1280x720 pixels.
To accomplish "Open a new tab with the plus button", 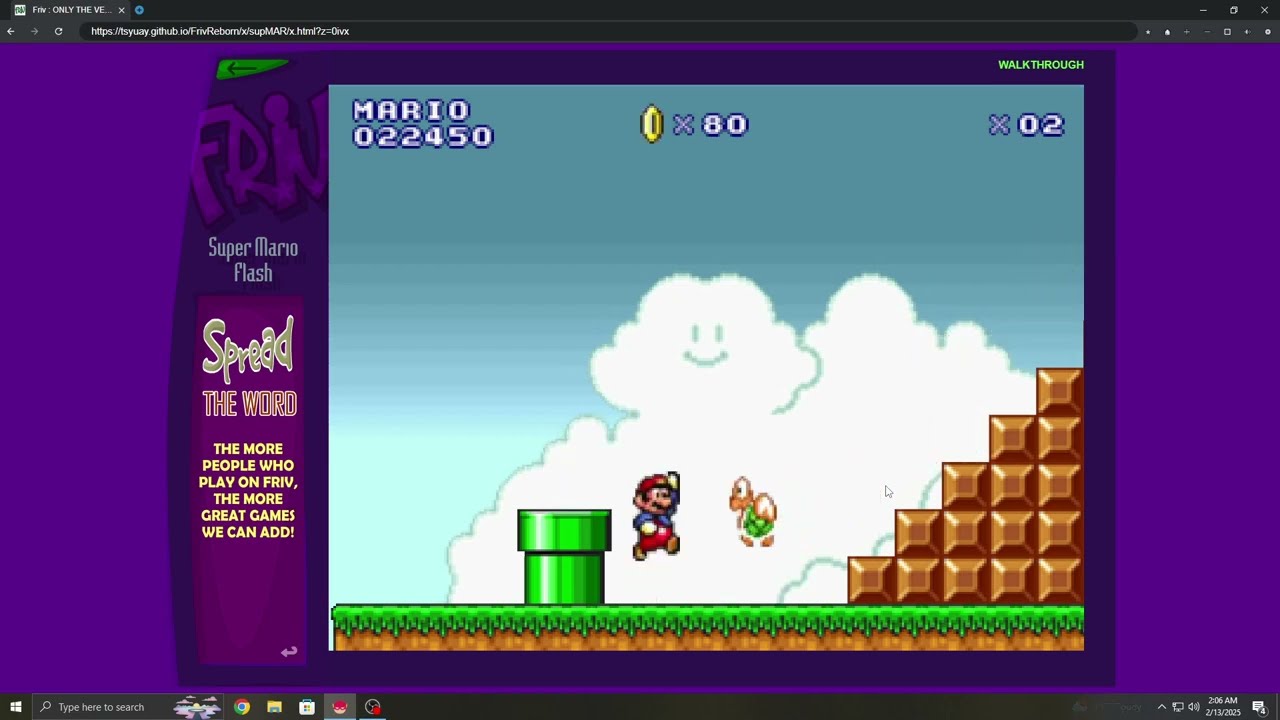I will [x=139, y=10].
